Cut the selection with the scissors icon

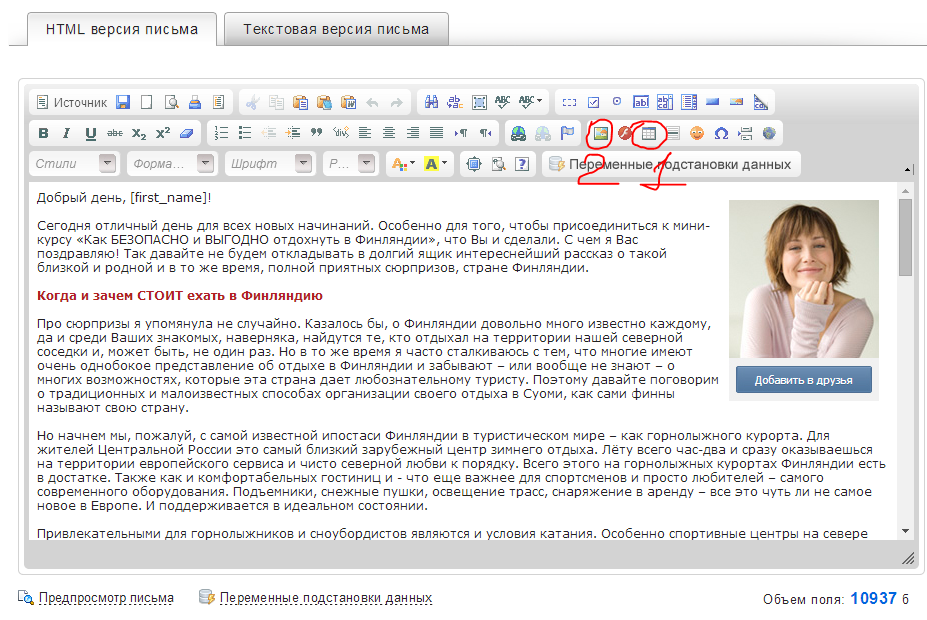[252, 102]
